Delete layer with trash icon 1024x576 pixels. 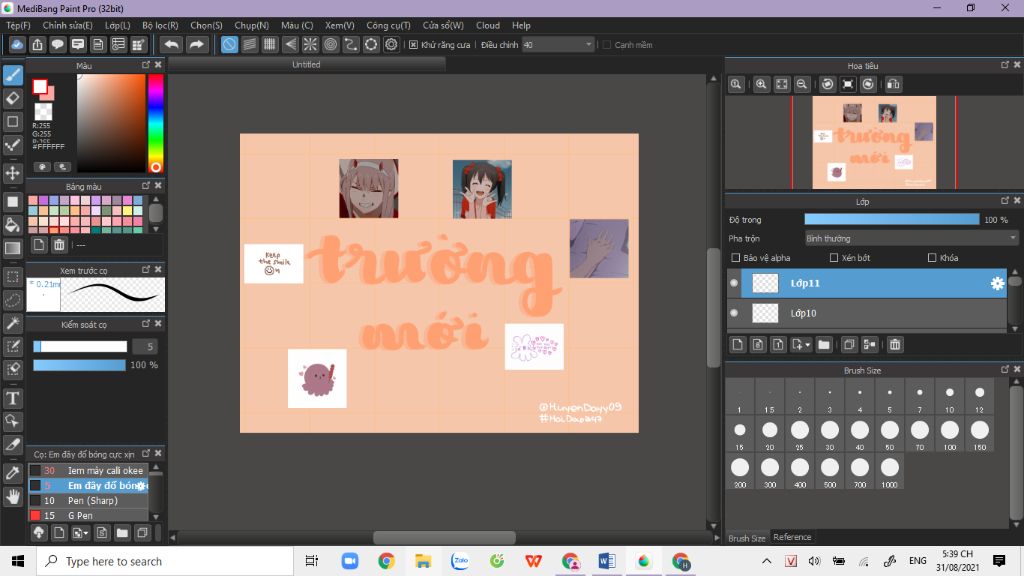pos(895,344)
